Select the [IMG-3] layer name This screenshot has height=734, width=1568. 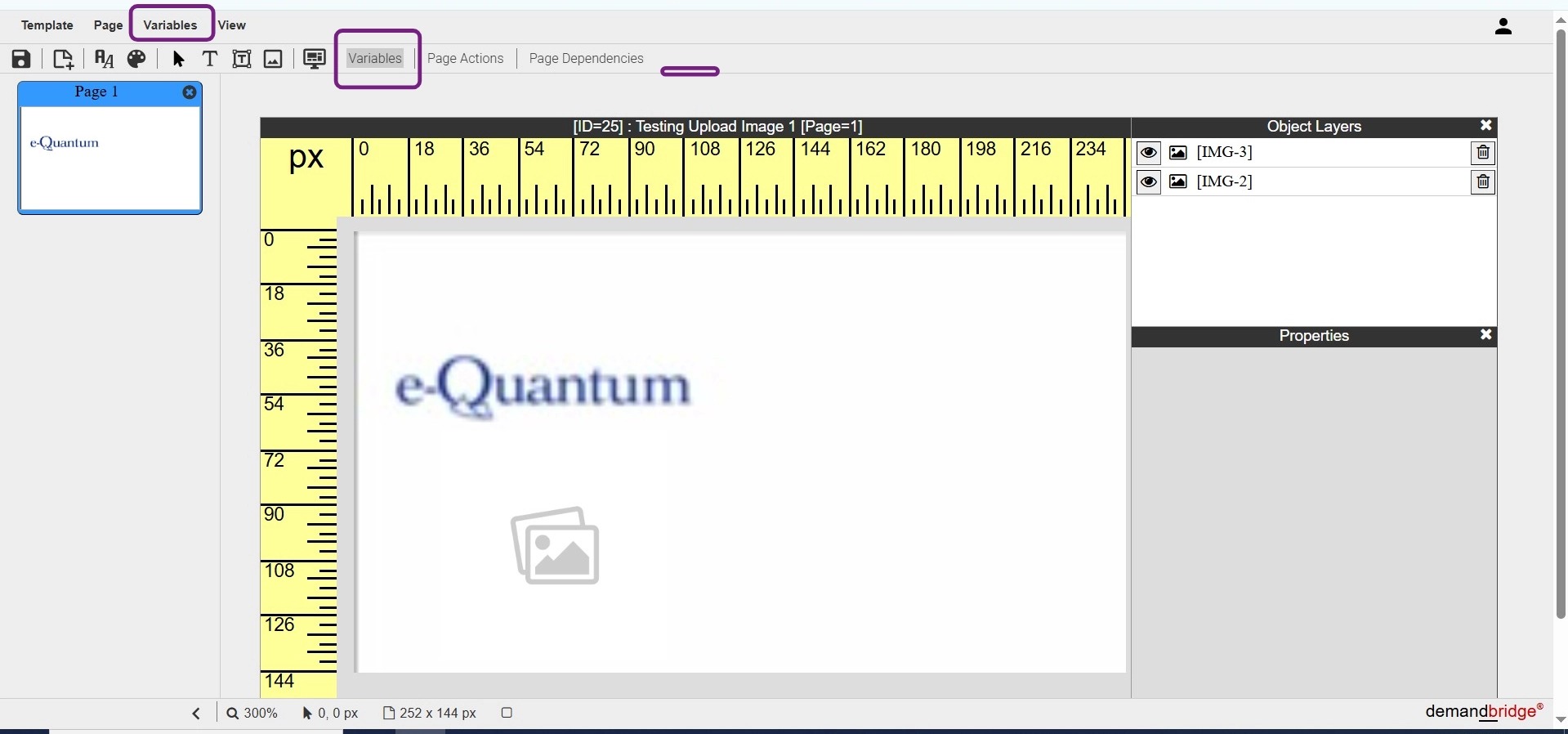[x=1224, y=152]
